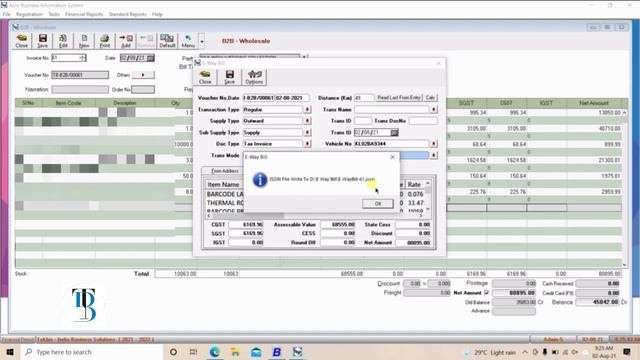This screenshot has width=640, height=360.
Task: Click the Invoice No spinner field
Action: click(x=69, y=58)
